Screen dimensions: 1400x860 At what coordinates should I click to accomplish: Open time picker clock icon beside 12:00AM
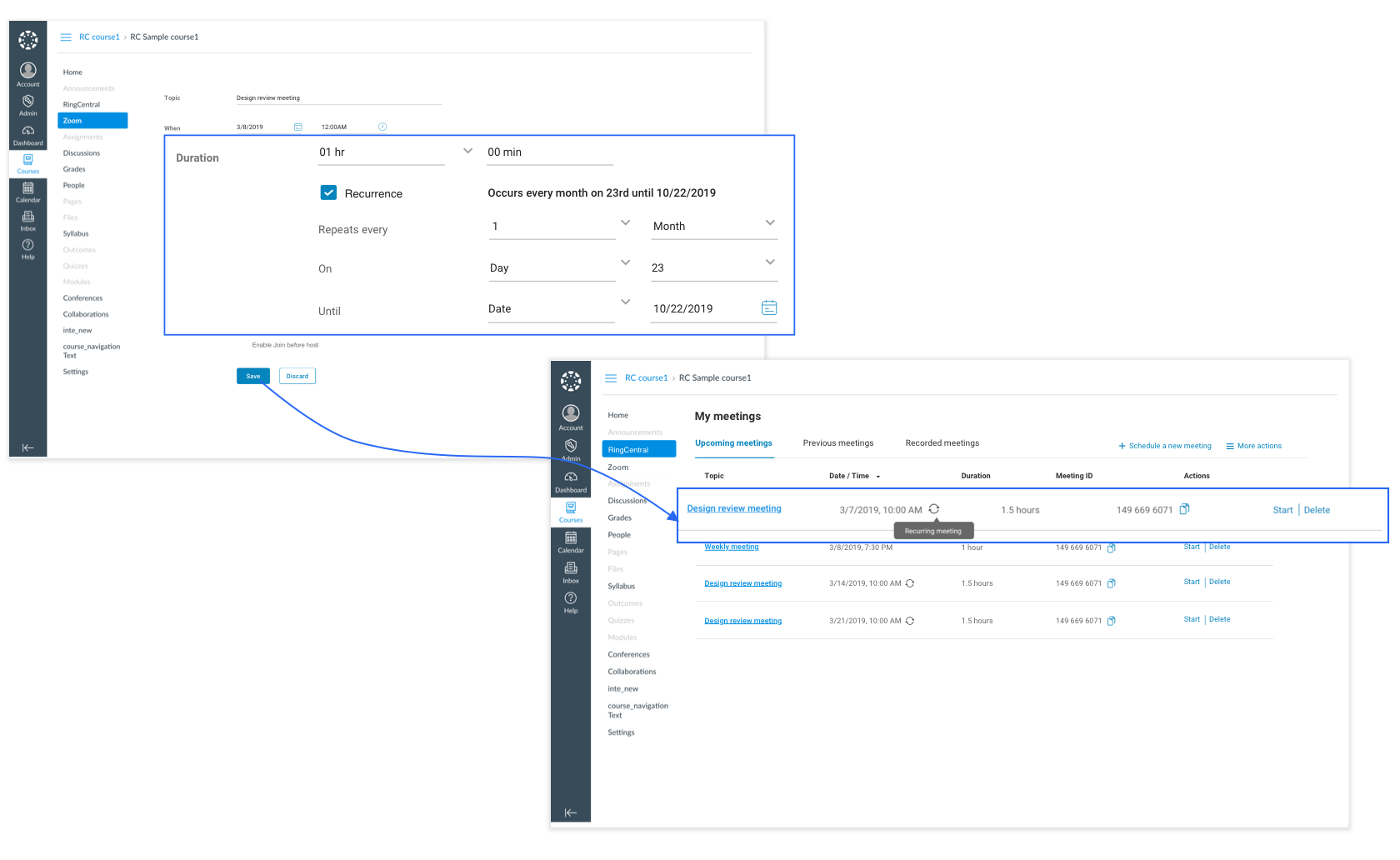(x=382, y=127)
